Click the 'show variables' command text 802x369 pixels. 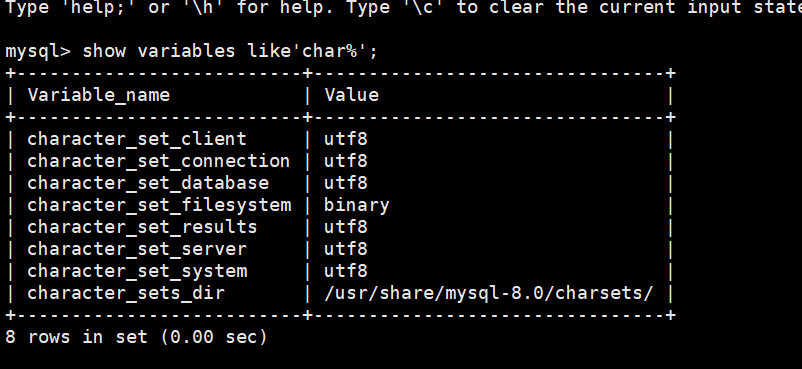[x=159, y=51]
